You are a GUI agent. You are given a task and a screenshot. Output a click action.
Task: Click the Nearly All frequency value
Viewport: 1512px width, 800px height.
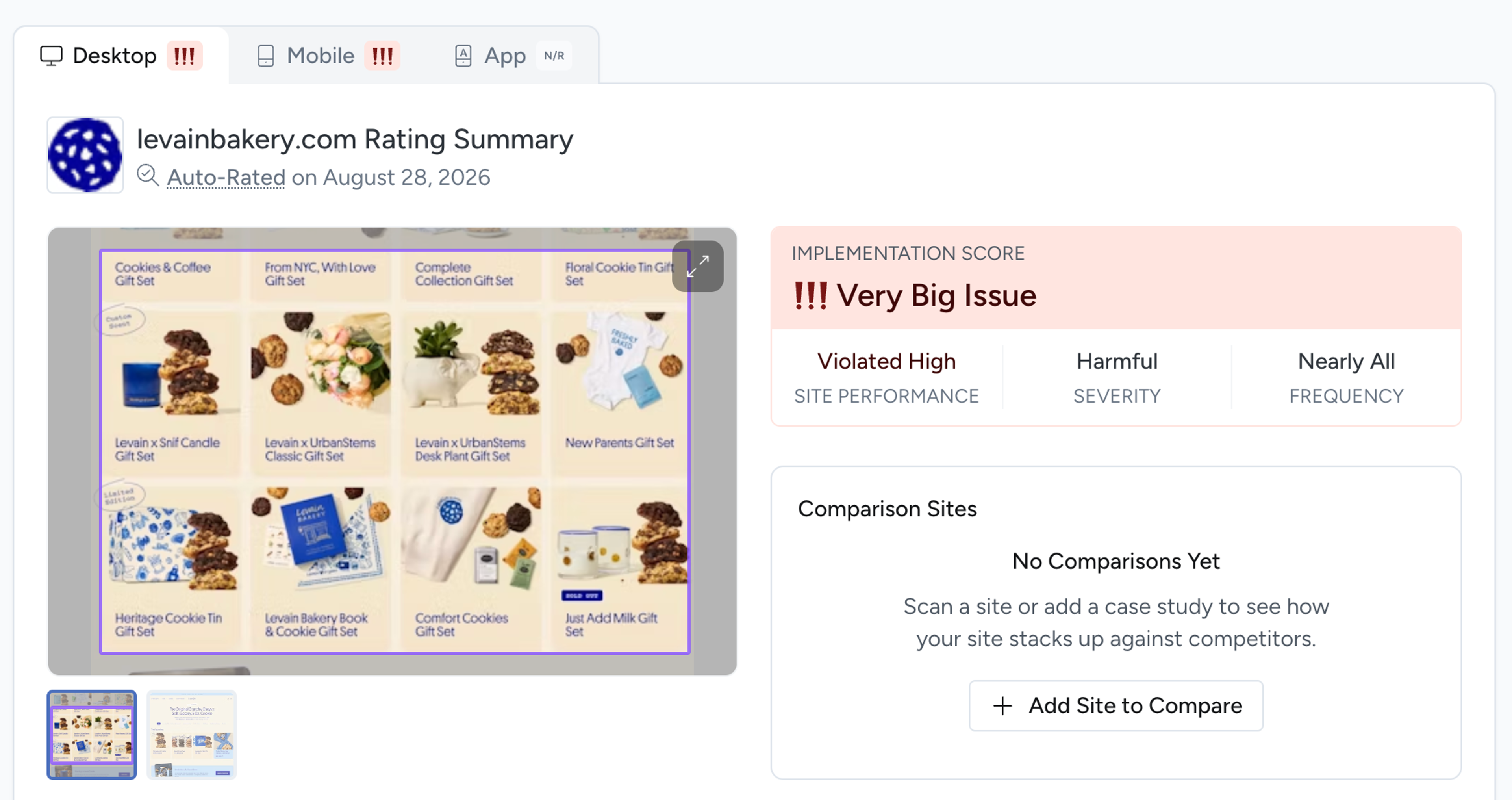pos(1347,361)
